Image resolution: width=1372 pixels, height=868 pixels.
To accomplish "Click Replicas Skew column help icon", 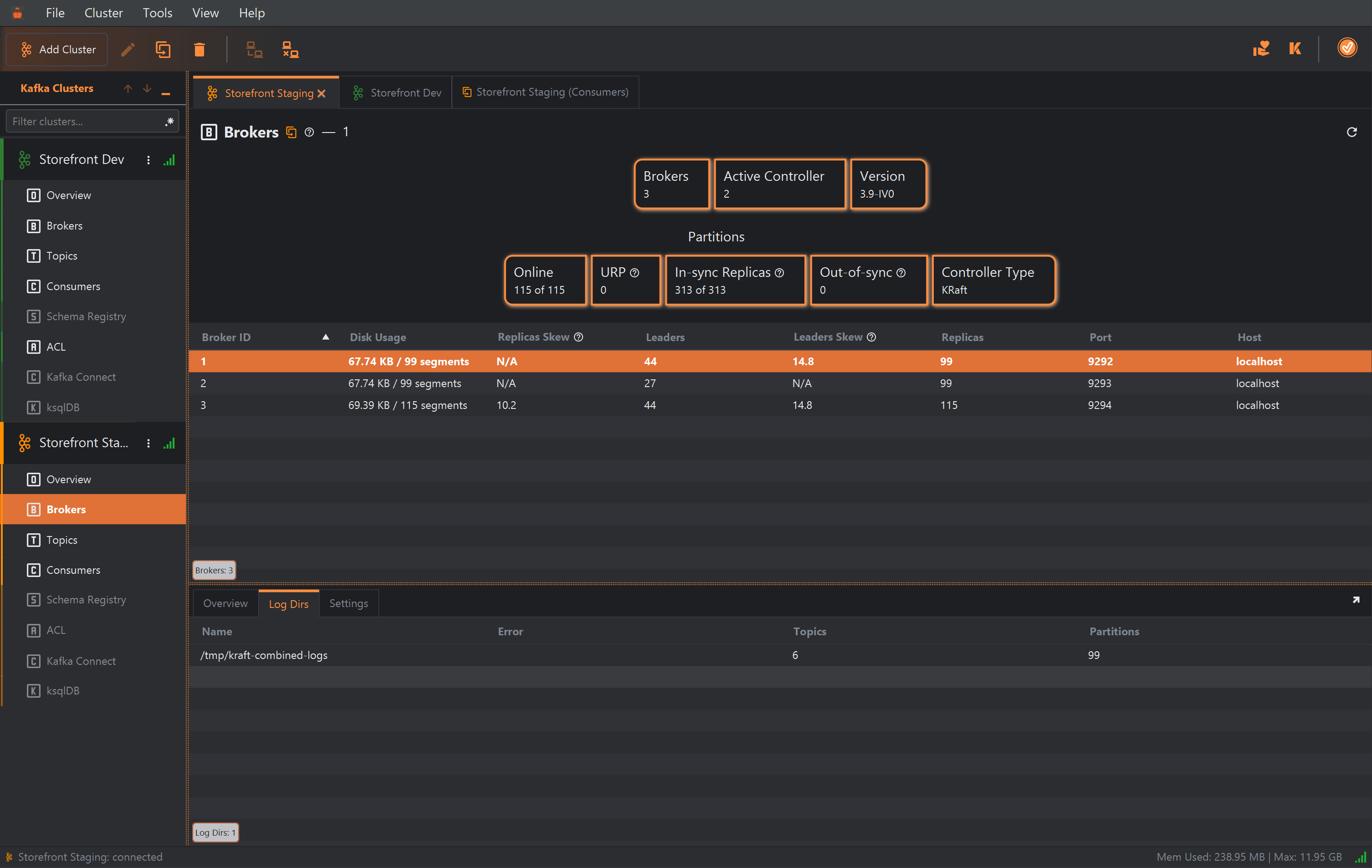I will pos(578,337).
